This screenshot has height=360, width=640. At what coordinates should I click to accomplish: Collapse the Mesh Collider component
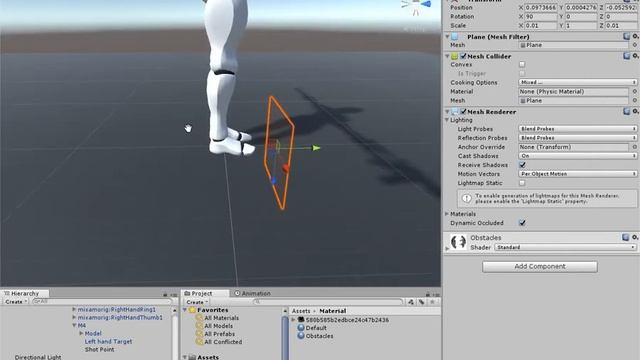(x=447, y=56)
